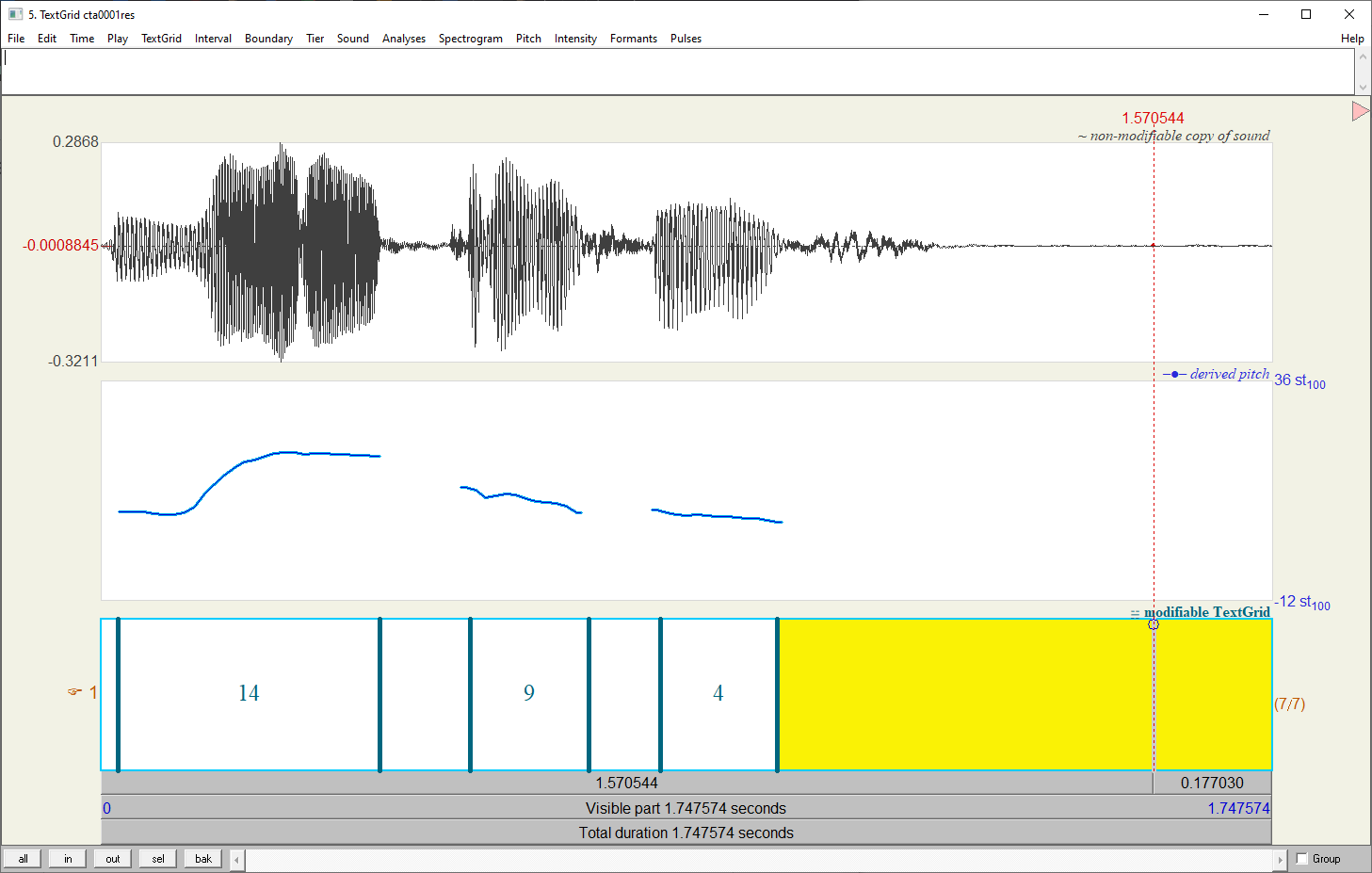Click the Praat window icon in the title bar
The height and width of the screenshot is (873, 1372).
(x=15, y=14)
